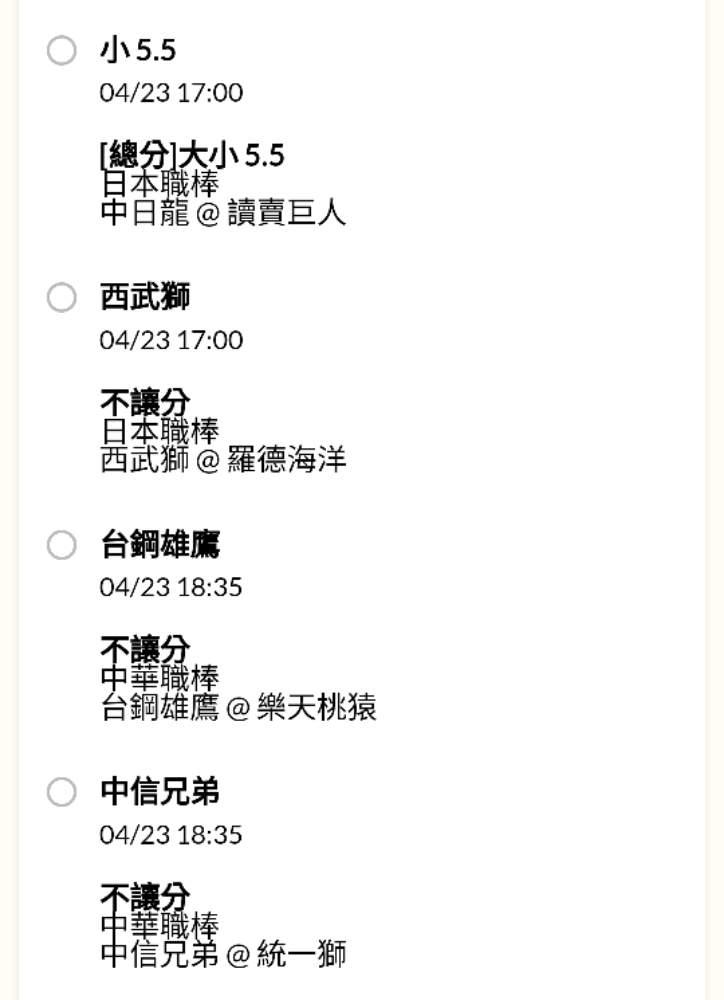The height and width of the screenshot is (1000, 724).
Task: Click 不讓分 label under 中信兄弟
Action: point(145,896)
